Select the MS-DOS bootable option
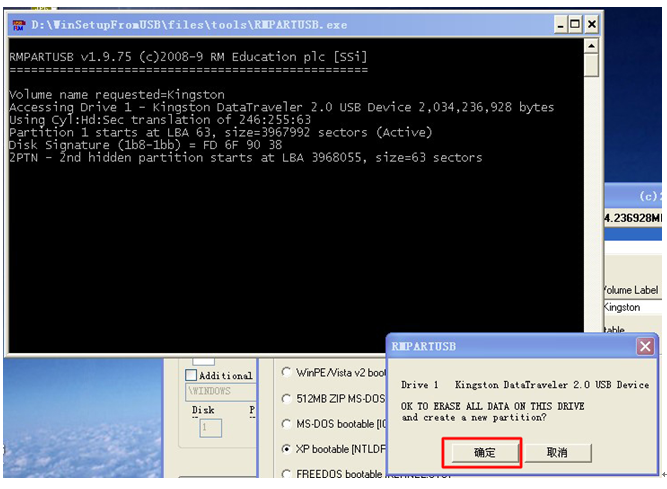Screen dimensions: 667x489 tap(286, 424)
